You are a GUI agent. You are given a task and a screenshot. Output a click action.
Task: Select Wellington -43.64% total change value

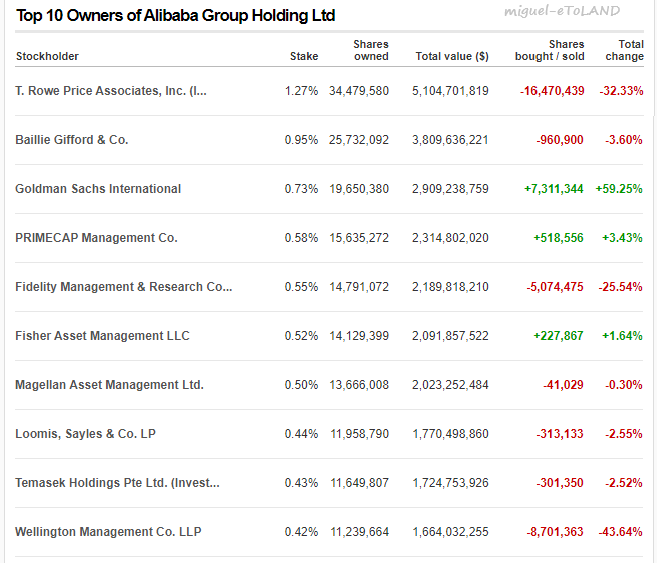click(x=621, y=532)
